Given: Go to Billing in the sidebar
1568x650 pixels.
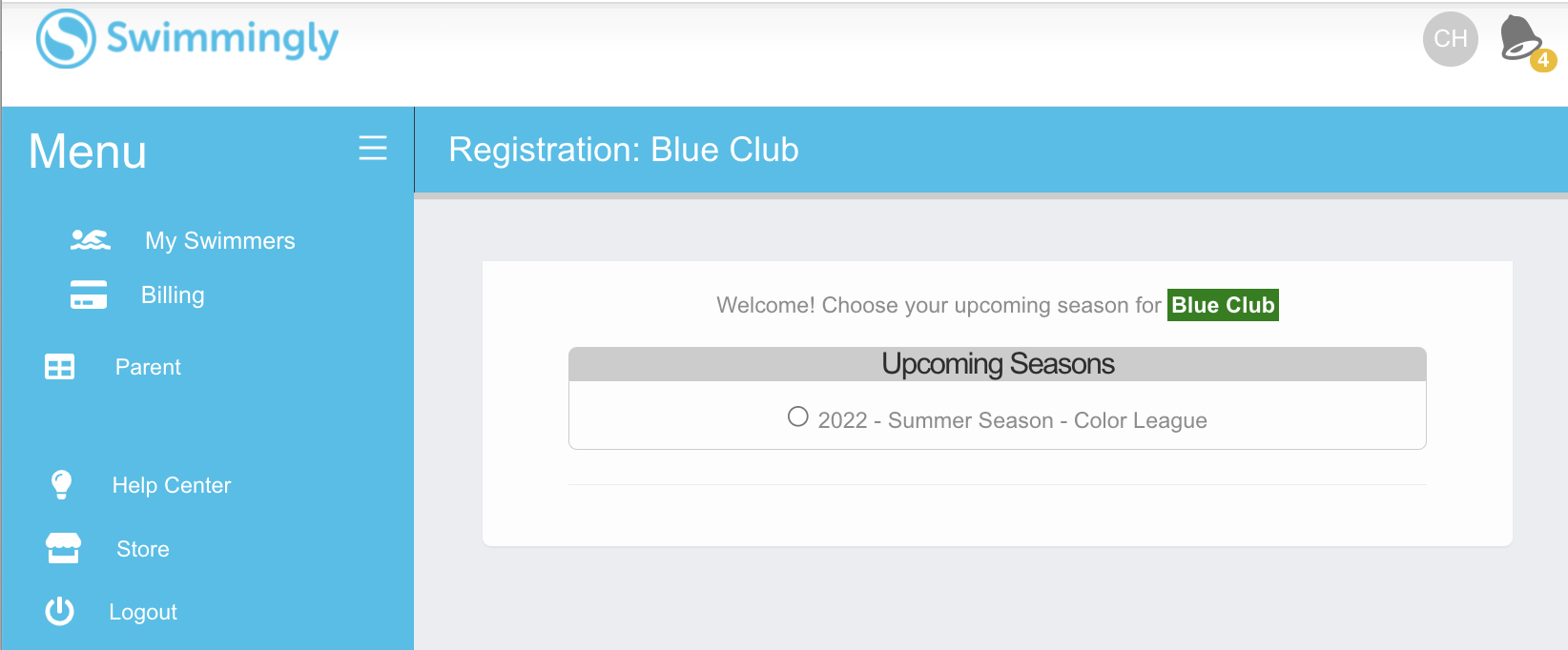Looking at the screenshot, I should point(173,295).
